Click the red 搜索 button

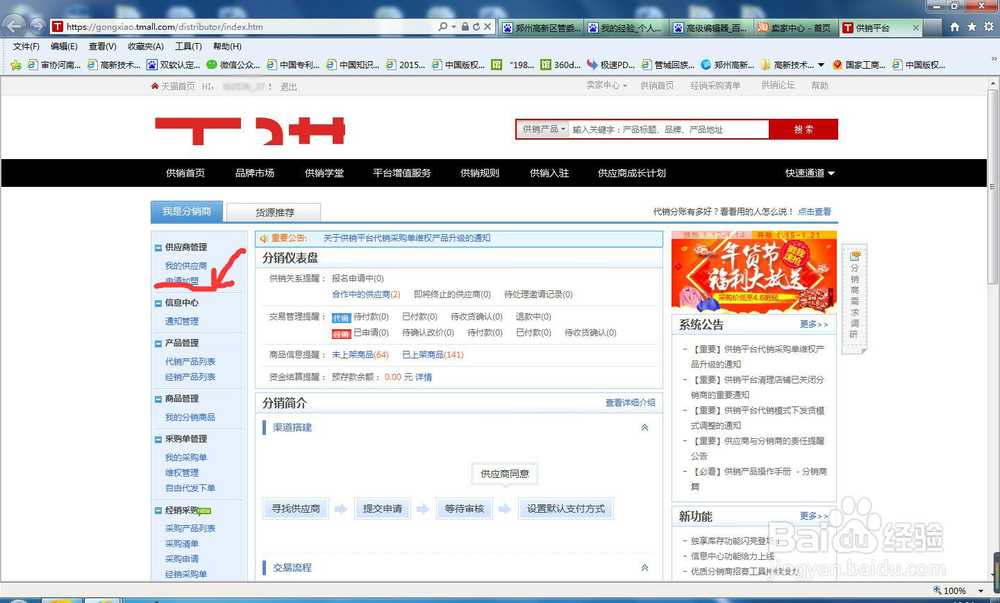[x=803, y=129]
